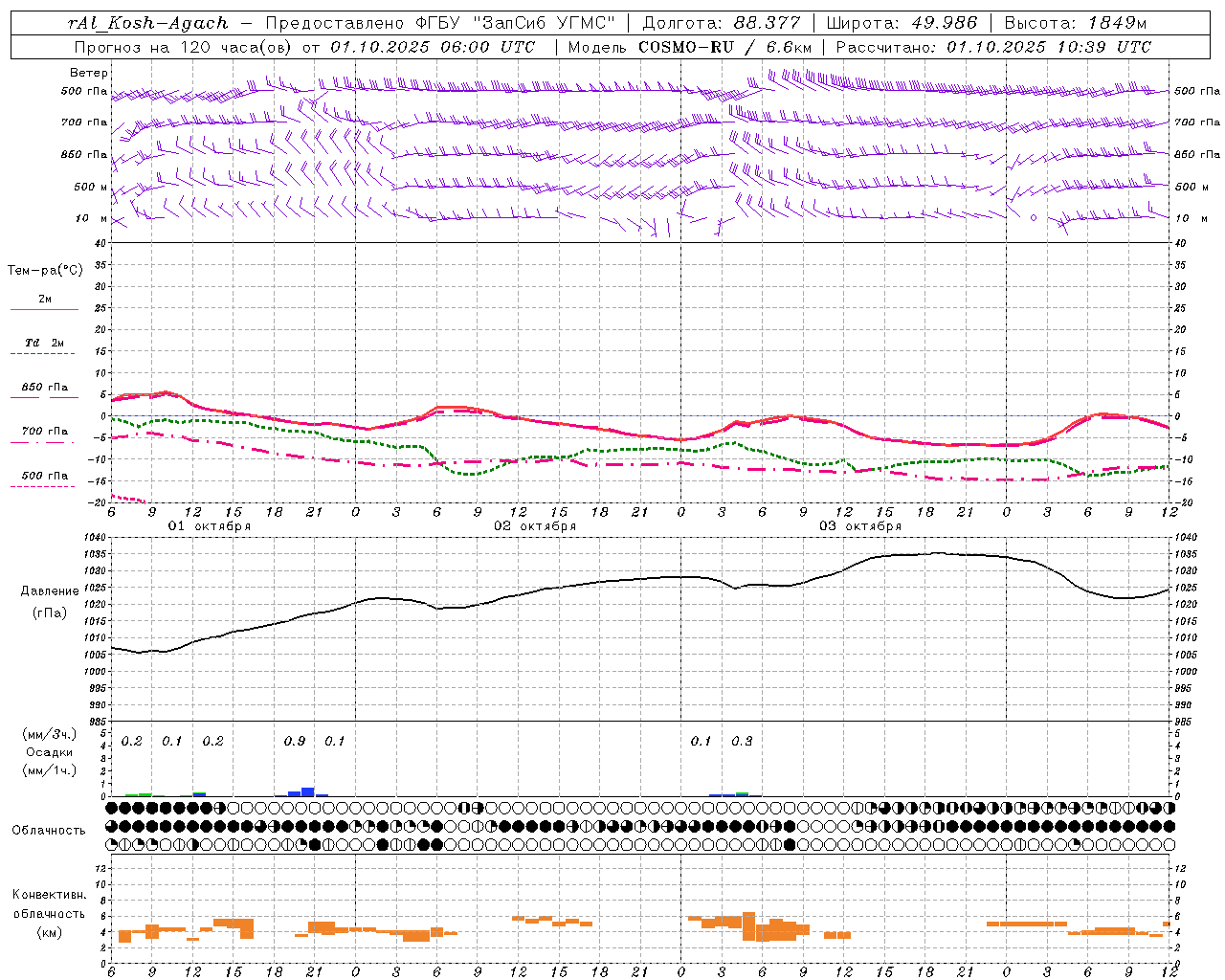Click the '2м' temperature legend entry
The height and width of the screenshot is (980, 1225).
(x=45, y=300)
